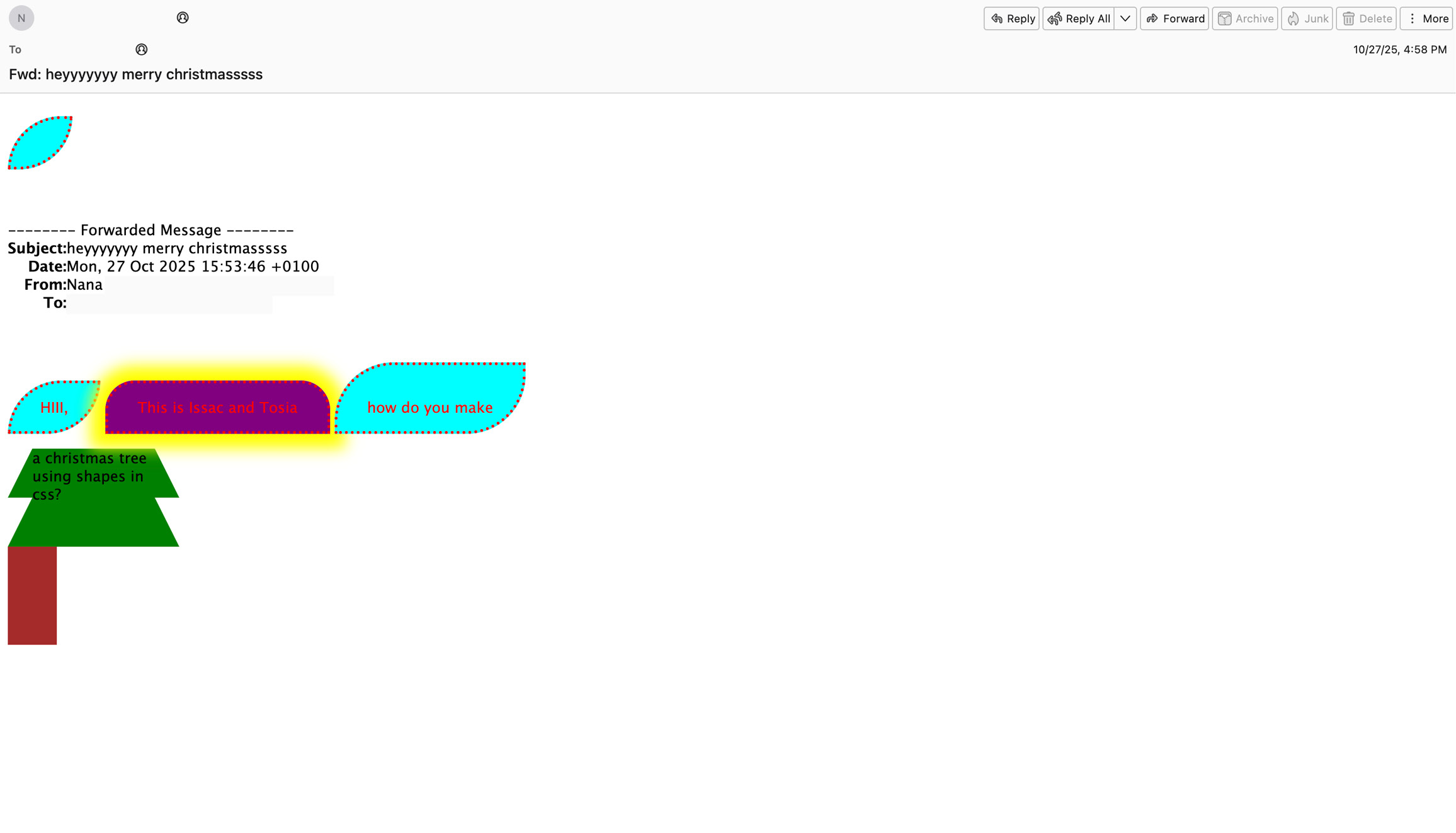Expand the Reply All dropdown arrow
Viewport: 1456px width, 833px height.
1125,19
